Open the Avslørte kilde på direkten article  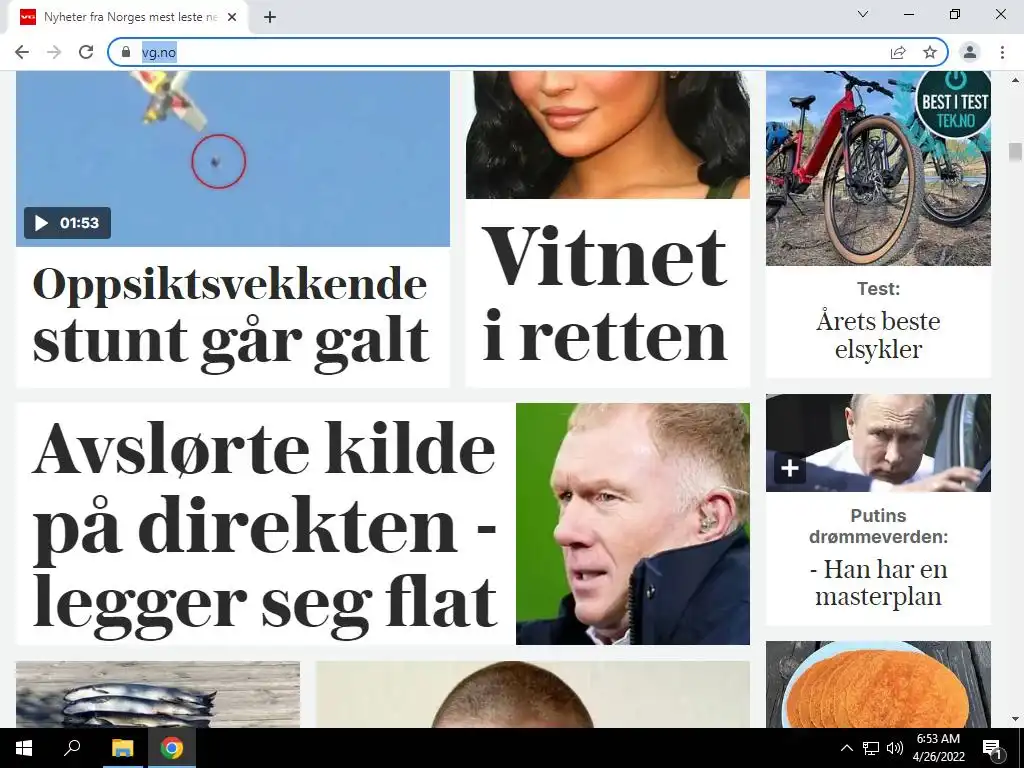(x=264, y=524)
